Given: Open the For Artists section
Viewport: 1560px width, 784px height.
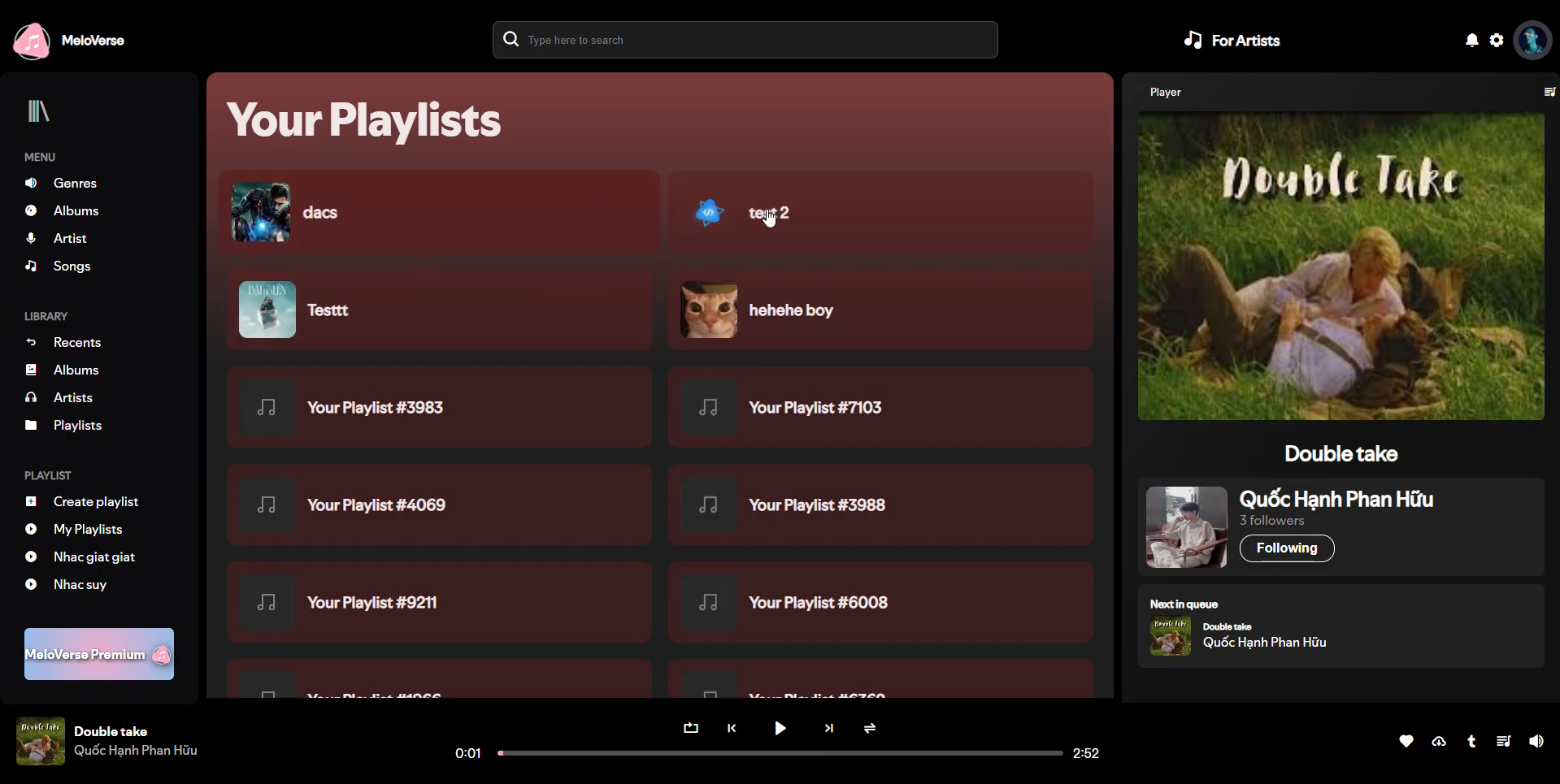Looking at the screenshot, I should 1231,40.
